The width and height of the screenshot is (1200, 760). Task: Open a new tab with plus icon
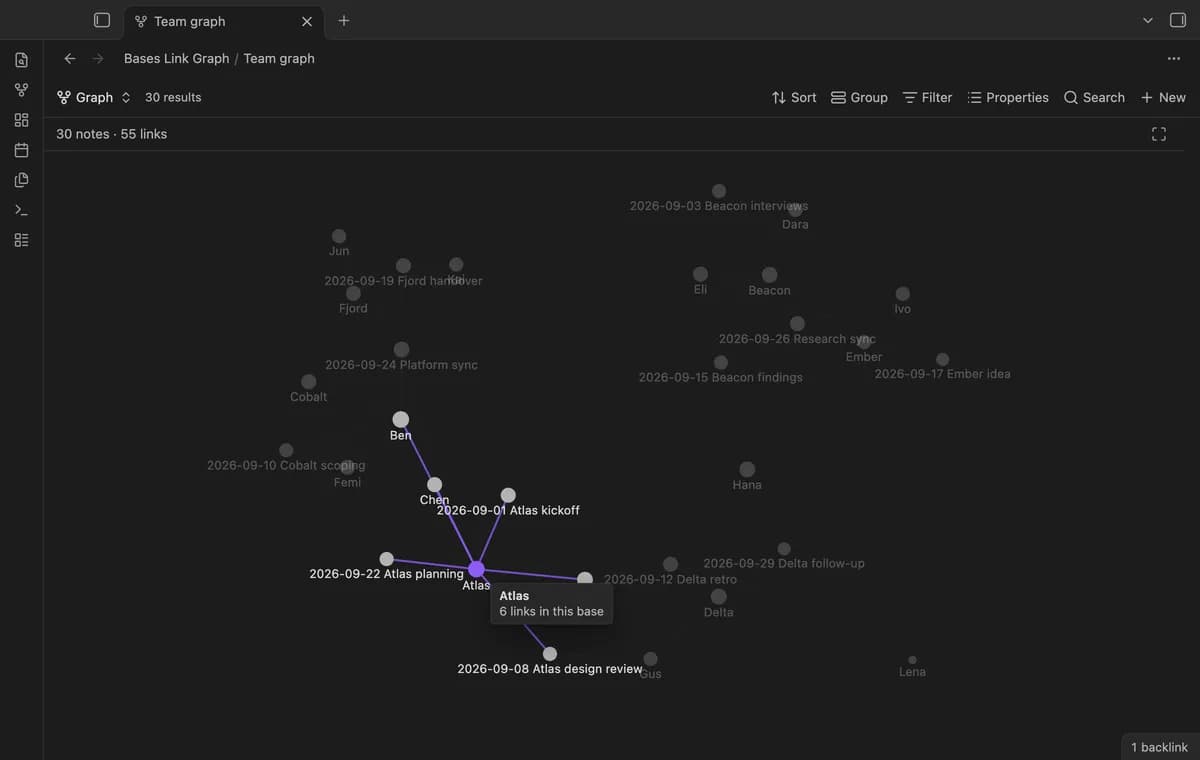[344, 20]
